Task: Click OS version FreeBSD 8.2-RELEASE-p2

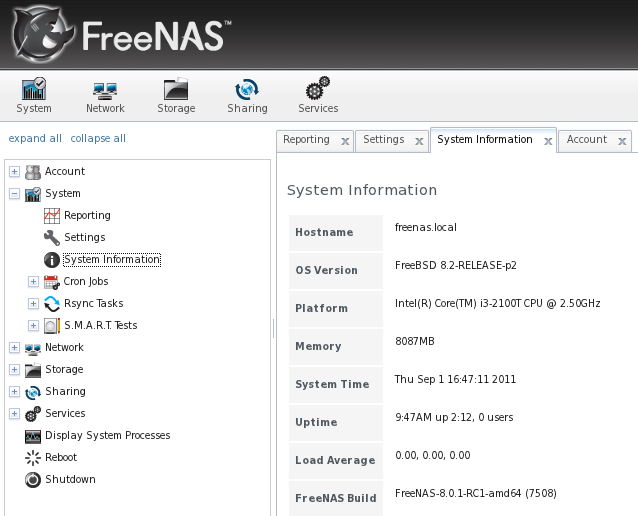Action: point(456,265)
